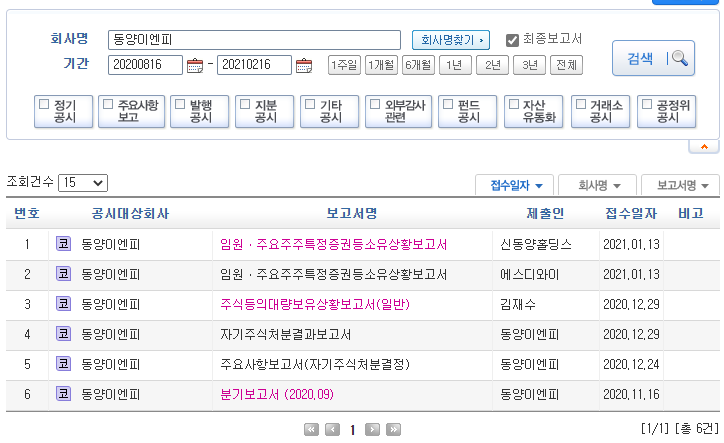
Task: Check the 외부감사관련 checkbox
Action: pyautogui.click(x=375, y=104)
